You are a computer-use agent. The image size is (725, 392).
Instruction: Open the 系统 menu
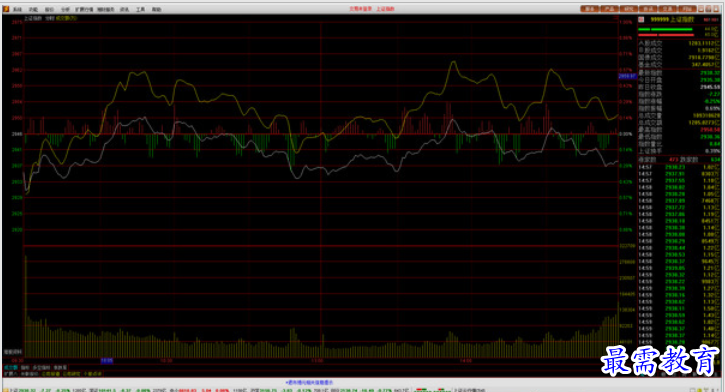pos(17,9)
